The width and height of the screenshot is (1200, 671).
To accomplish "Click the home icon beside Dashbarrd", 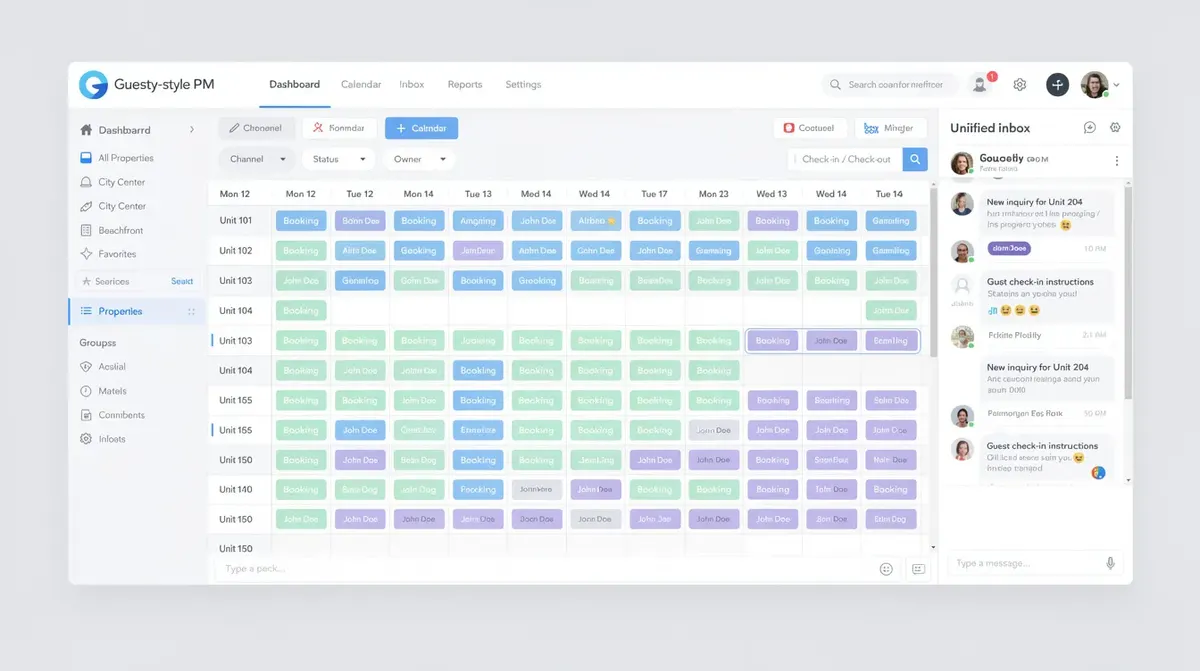I will pyautogui.click(x=86, y=130).
